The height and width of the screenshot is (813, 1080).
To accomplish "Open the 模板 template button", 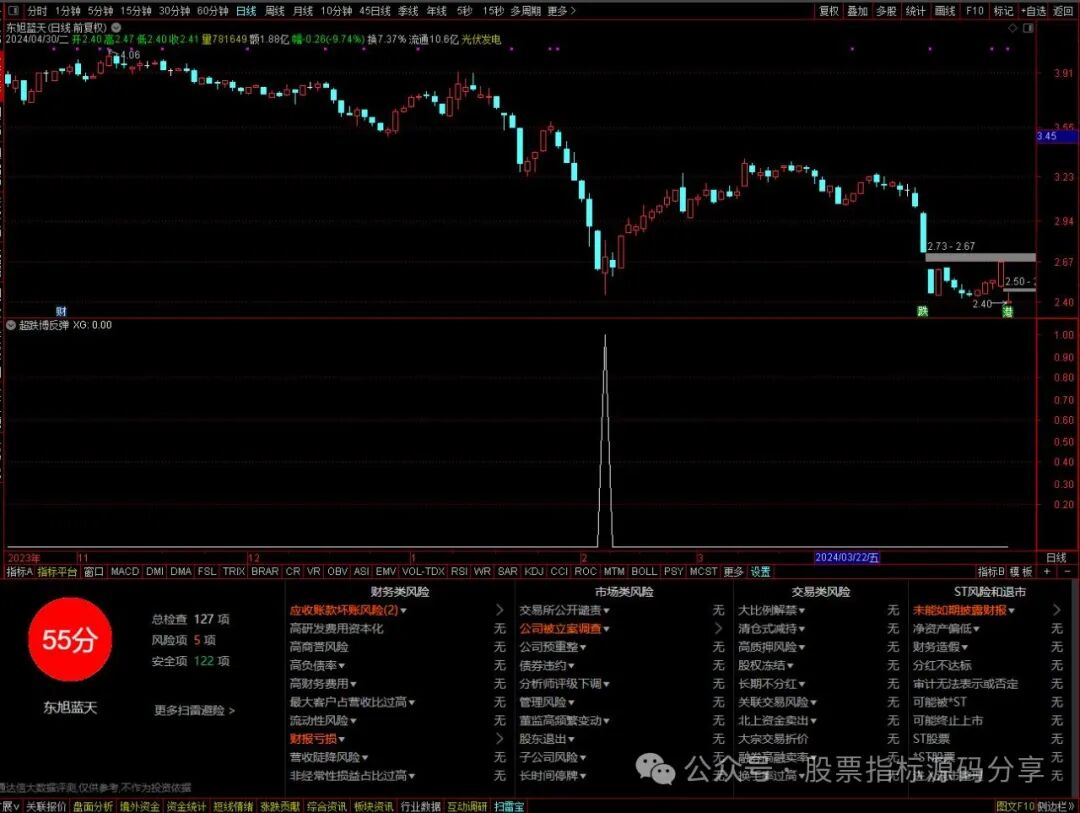I will pyautogui.click(x=1021, y=571).
